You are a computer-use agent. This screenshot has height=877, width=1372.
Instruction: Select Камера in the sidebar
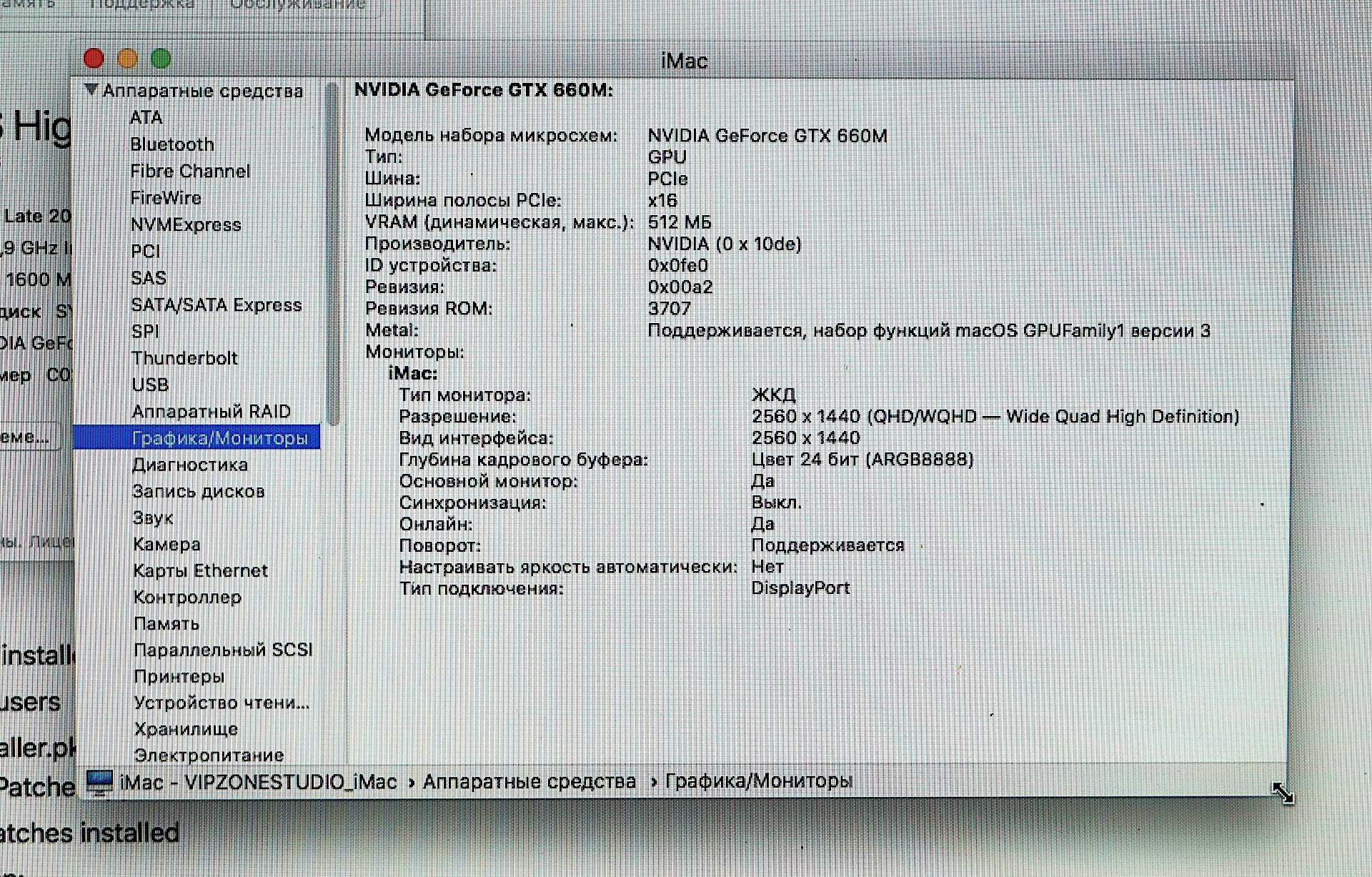(166, 544)
